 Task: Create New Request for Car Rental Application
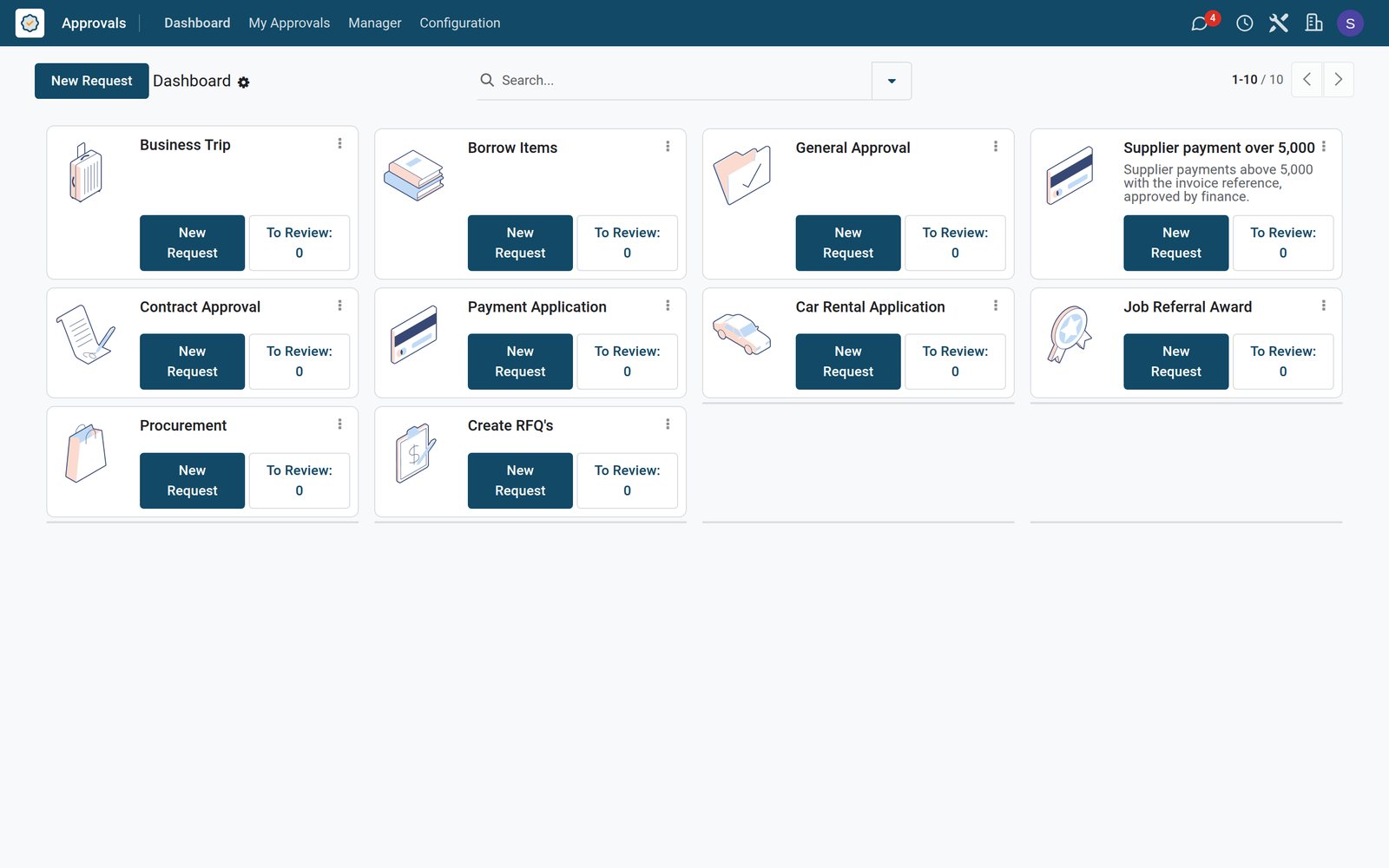click(848, 362)
